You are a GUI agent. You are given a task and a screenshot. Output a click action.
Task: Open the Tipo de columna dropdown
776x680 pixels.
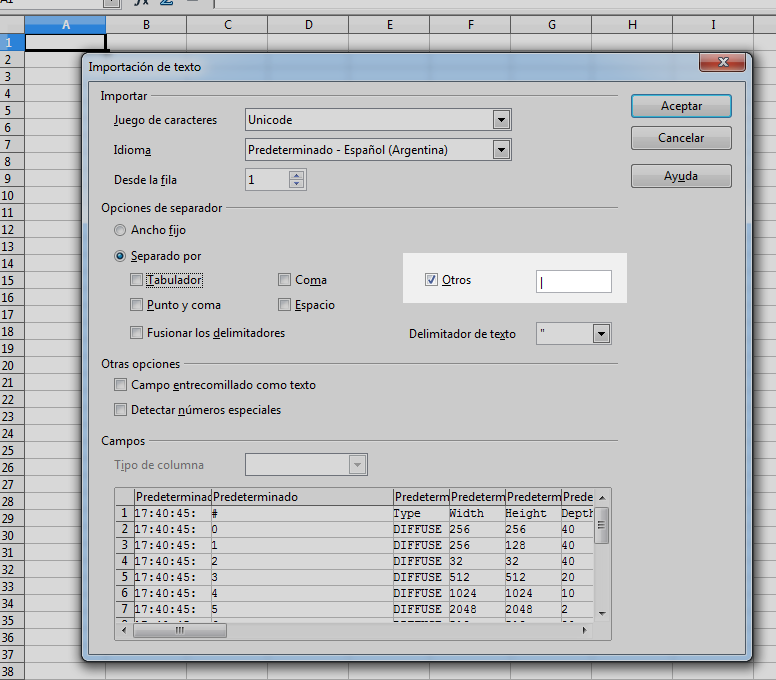click(x=357, y=465)
